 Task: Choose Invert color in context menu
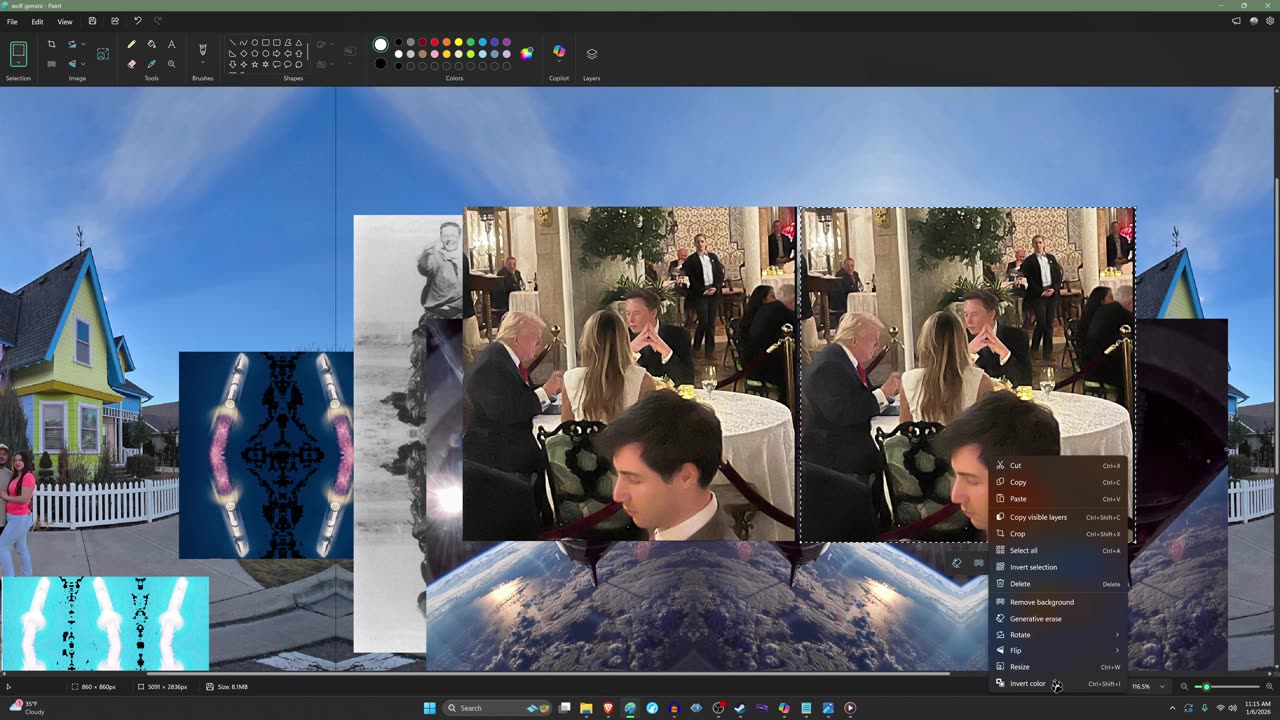click(1058, 684)
